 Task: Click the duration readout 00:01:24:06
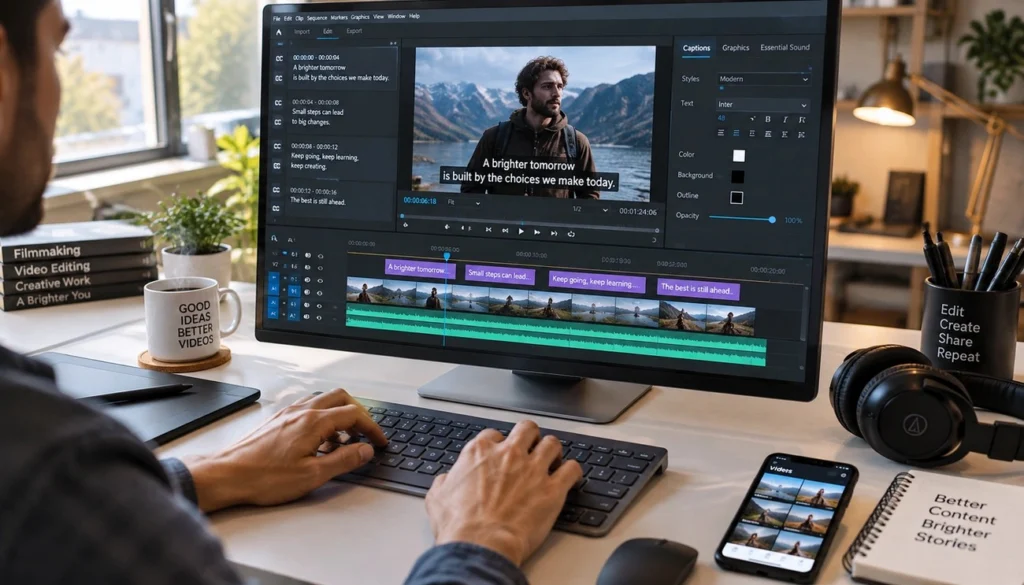point(638,212)
